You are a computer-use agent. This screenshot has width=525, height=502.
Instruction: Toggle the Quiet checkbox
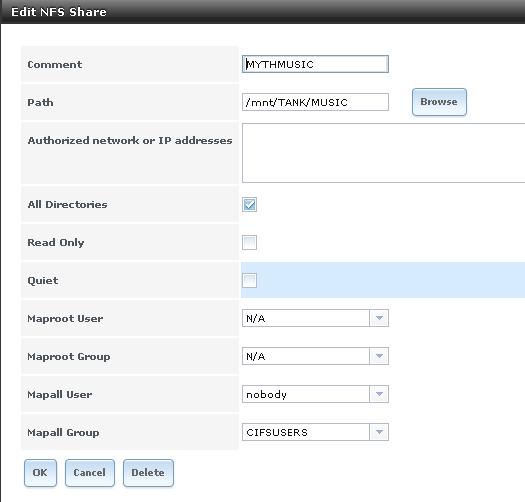pos(249,280)
